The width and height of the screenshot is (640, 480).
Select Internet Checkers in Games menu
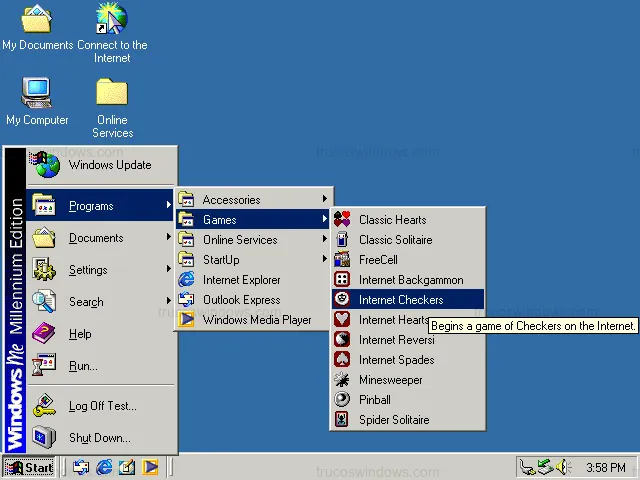[400, 300]
